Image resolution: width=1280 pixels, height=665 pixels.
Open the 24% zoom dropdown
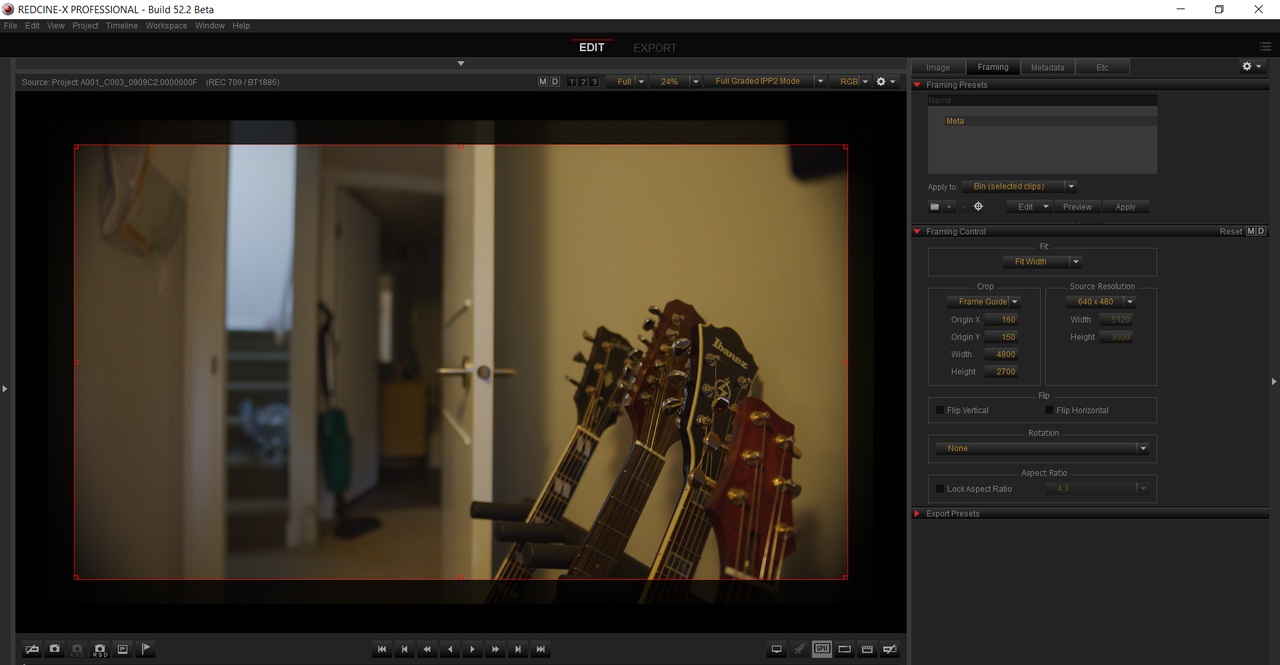(x=677, y=82)
